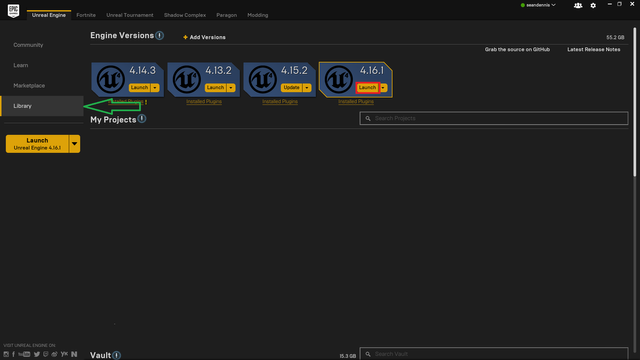This screenshot has height=360, width=640.
Task: Visit Unreal Engine on Twitch
Action: [46, 354]
